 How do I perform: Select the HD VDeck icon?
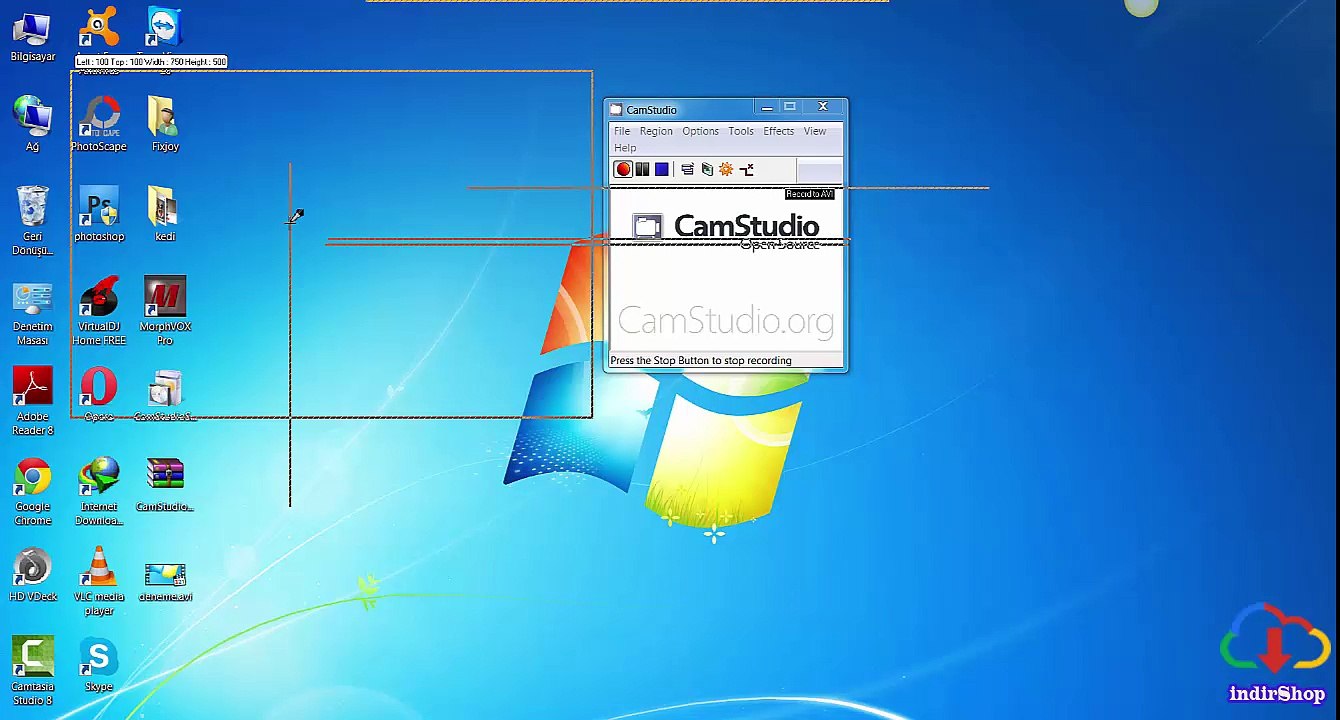[x=33, y=575]
